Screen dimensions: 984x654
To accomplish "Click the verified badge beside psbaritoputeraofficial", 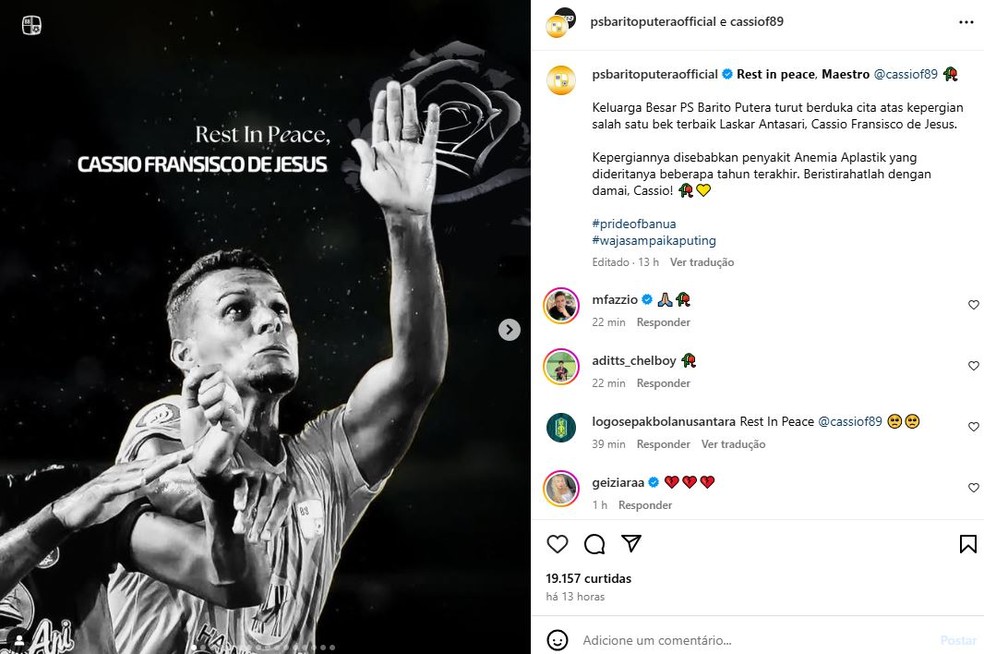I will coord(727,73).
